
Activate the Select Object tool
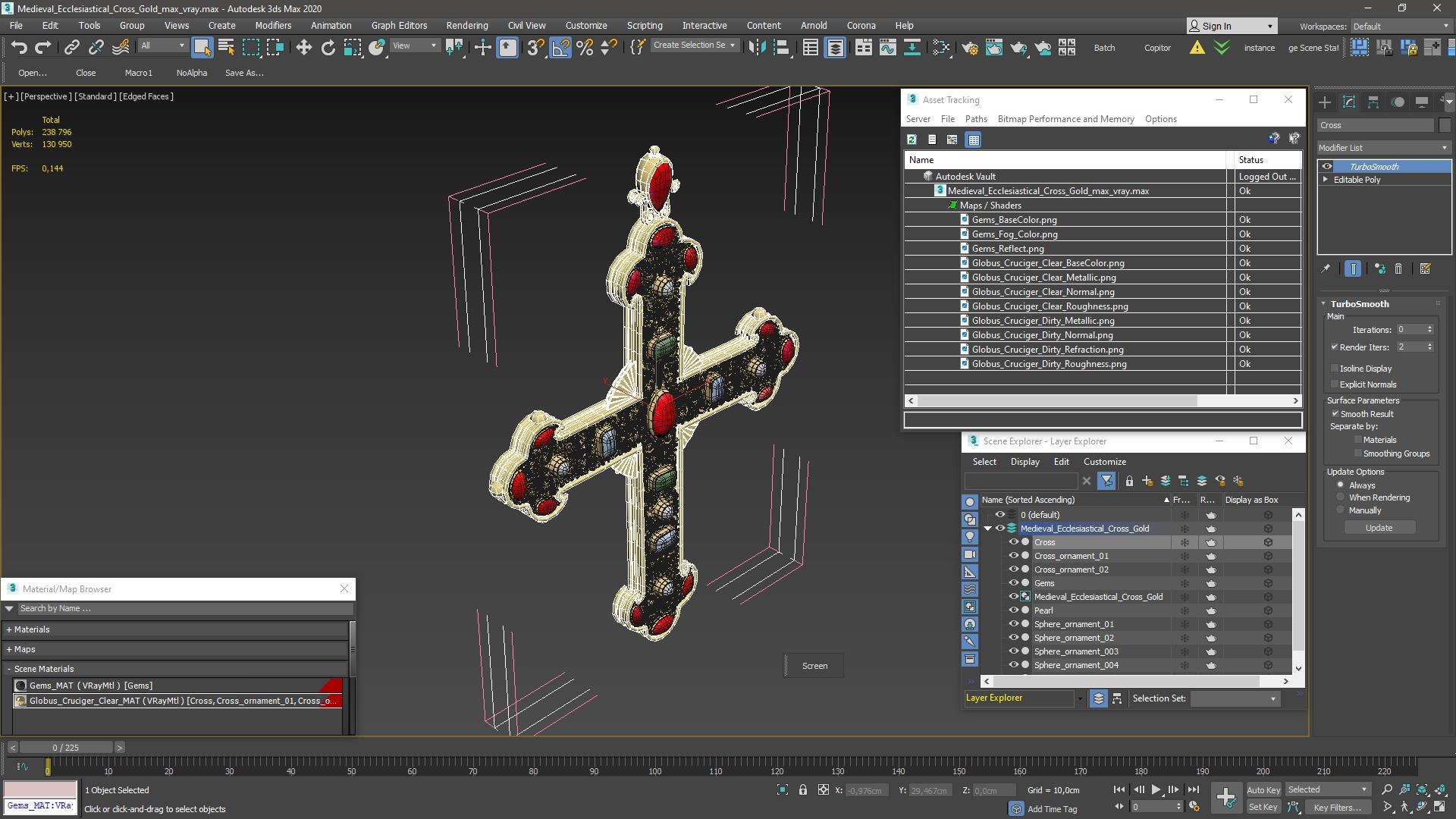click(x=202, y=47)
